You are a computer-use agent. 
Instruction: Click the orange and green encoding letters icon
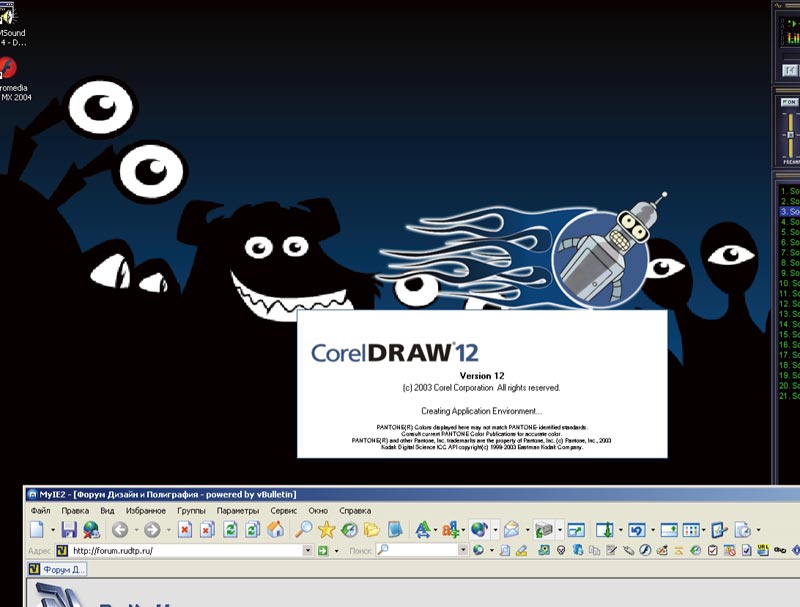pyautogui.click(x=451, y=530)
